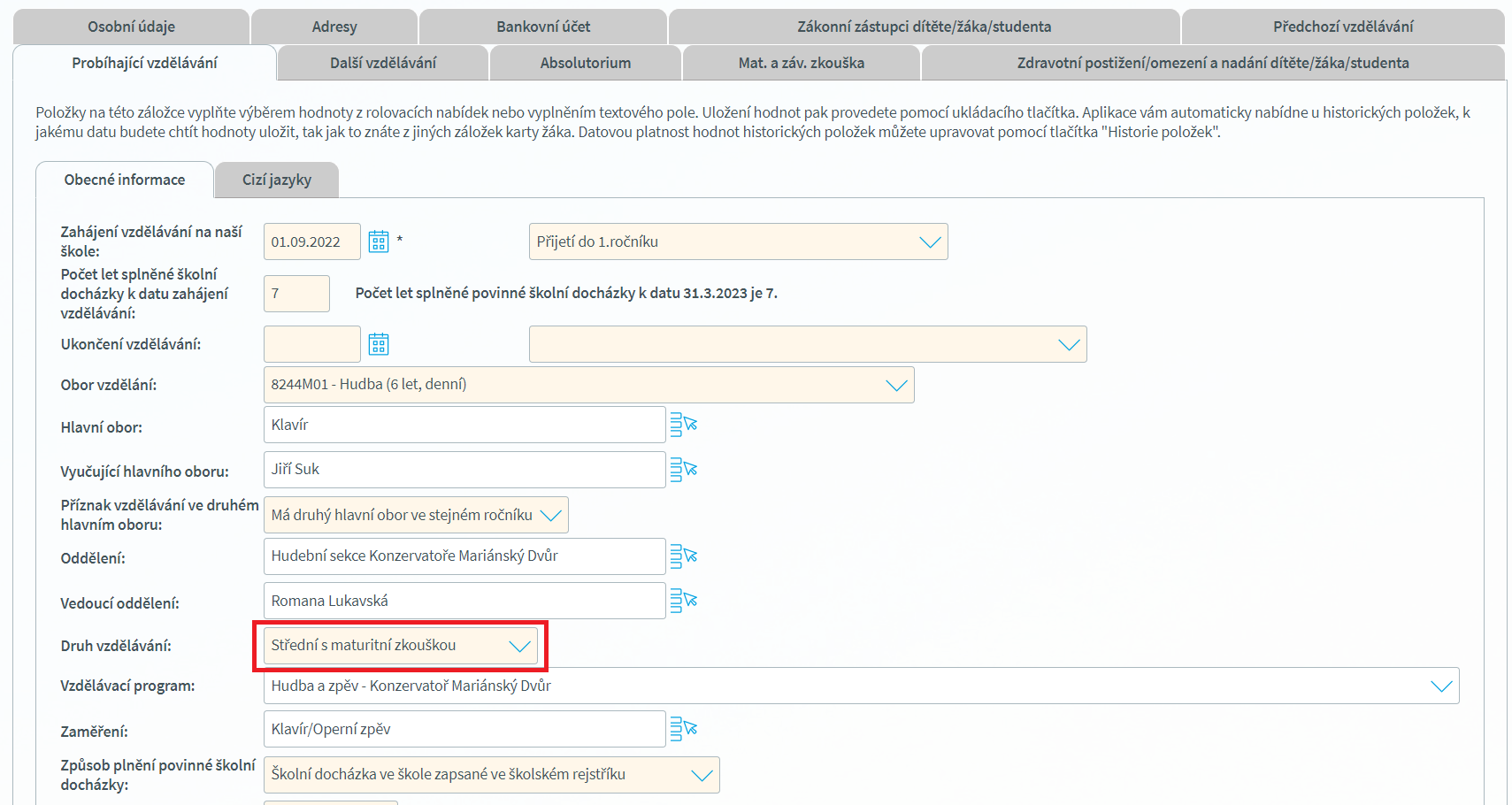Open Zdravotní postižení/omezení a nadání tab

[x=1213, y=63]
